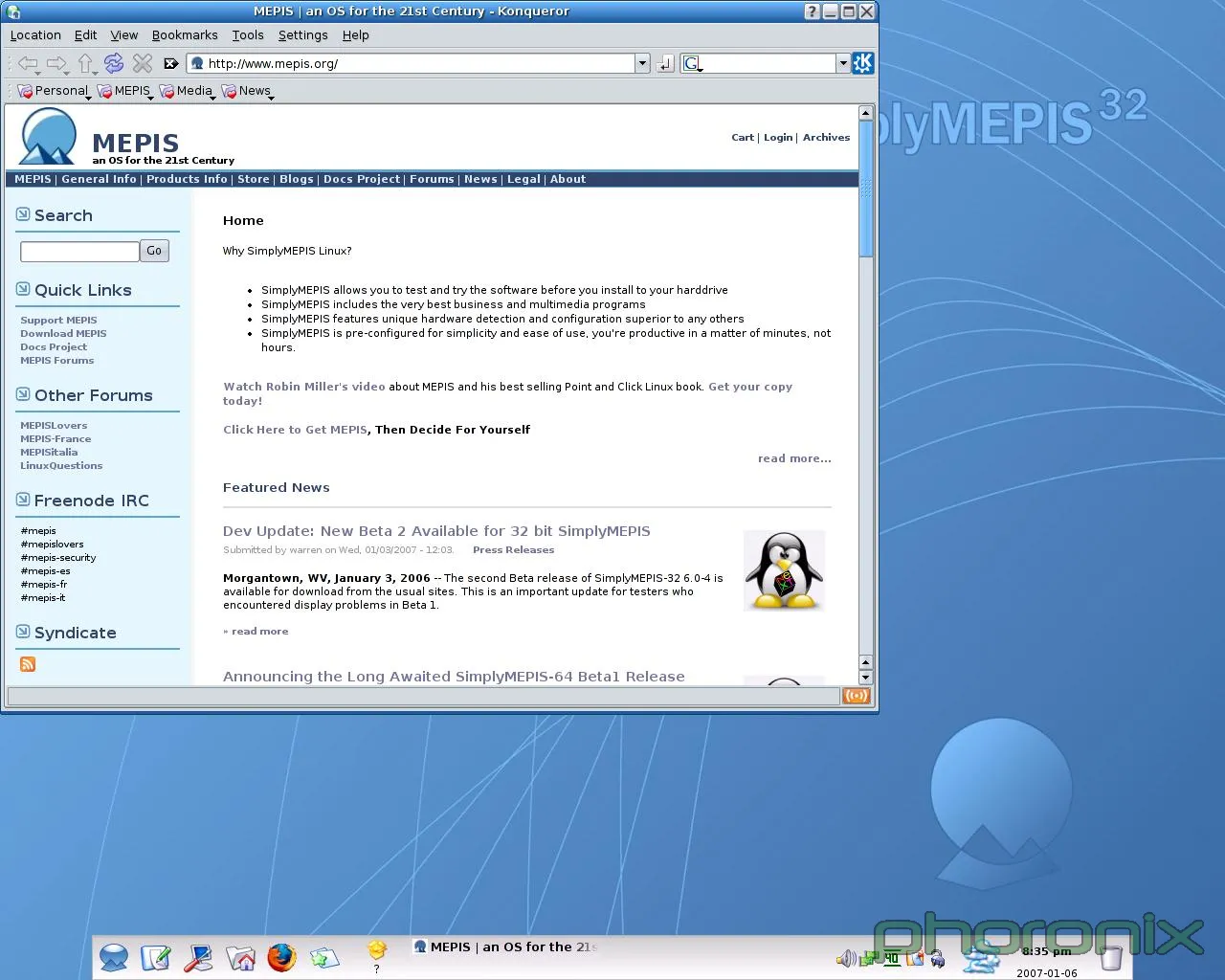Open the Tools menu
Image resolution: width=1225 pixels, height=980 pixels.
click(248, 35)
